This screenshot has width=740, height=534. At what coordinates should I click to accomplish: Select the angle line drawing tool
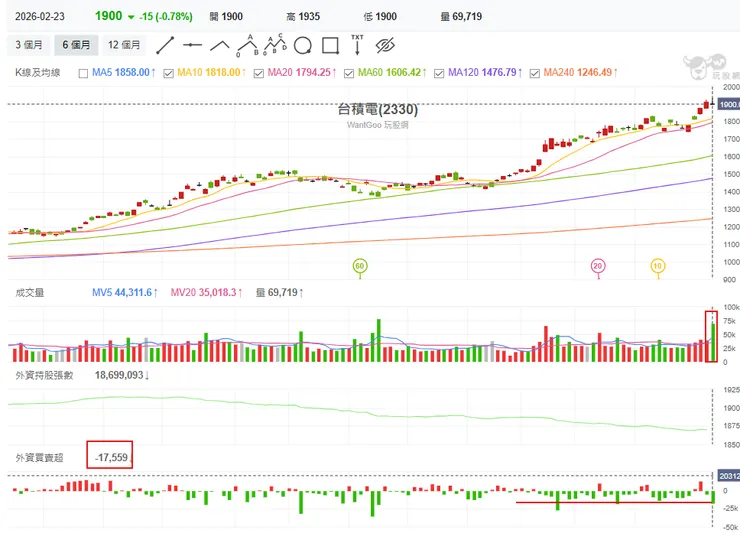(x=220, y=46)
